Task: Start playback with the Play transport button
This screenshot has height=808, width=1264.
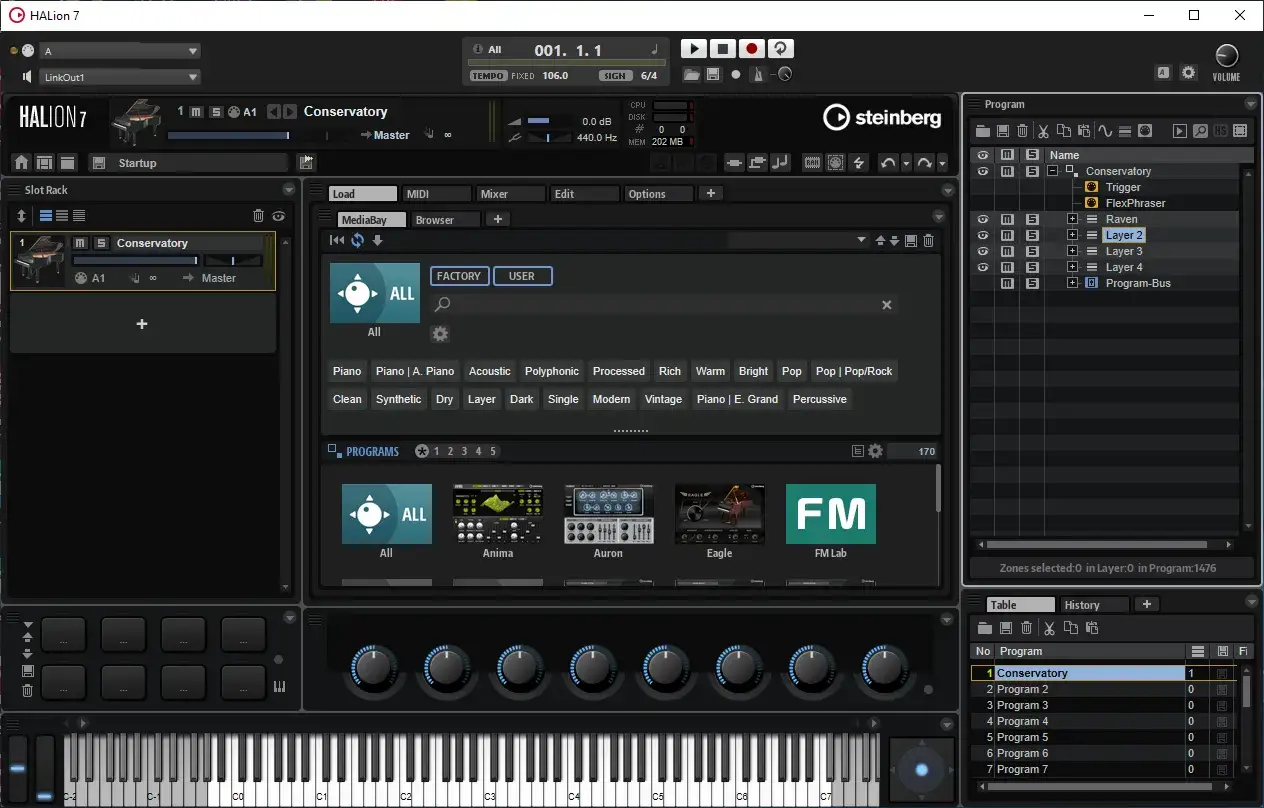Action: 692,48
